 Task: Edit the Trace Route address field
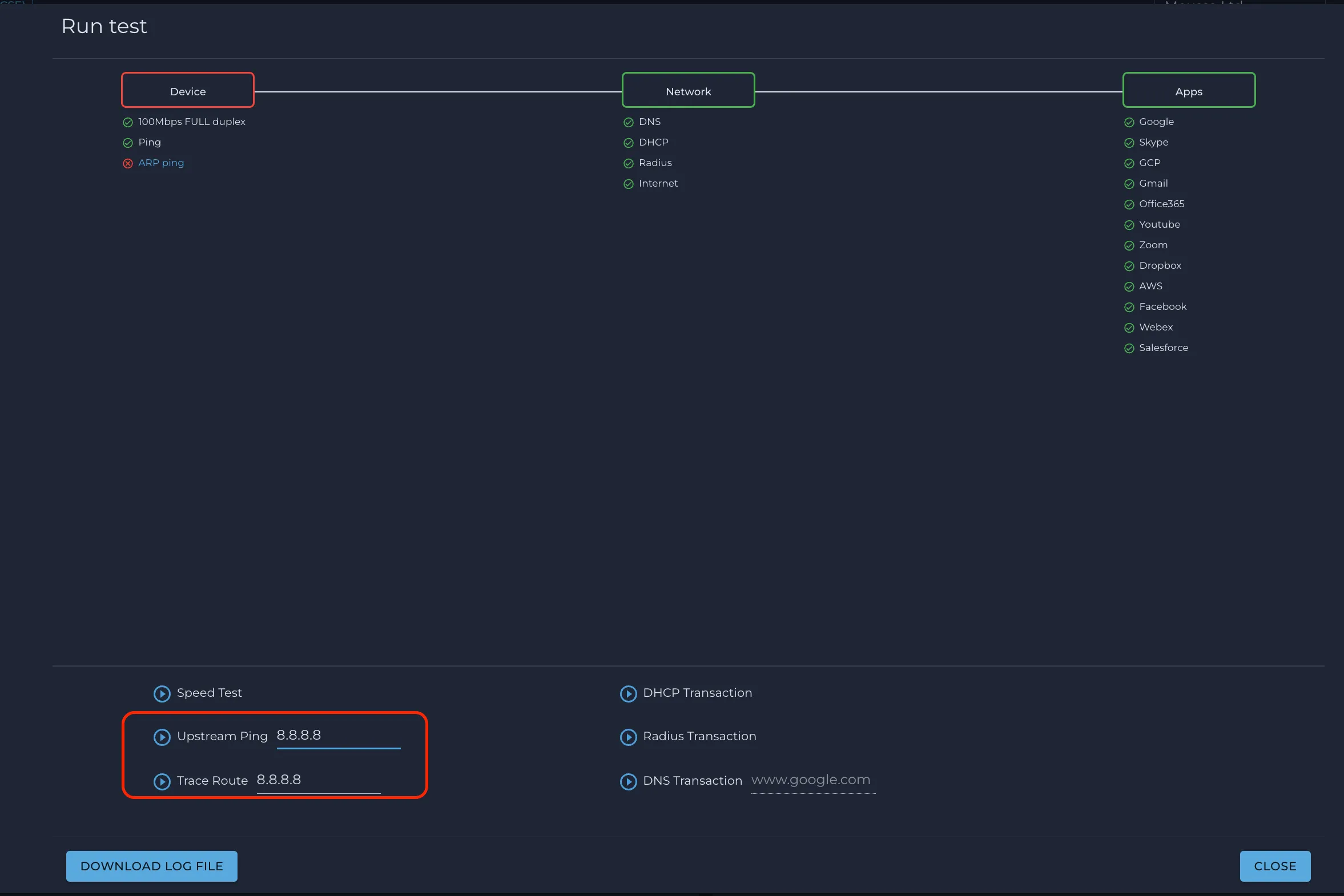319,781
